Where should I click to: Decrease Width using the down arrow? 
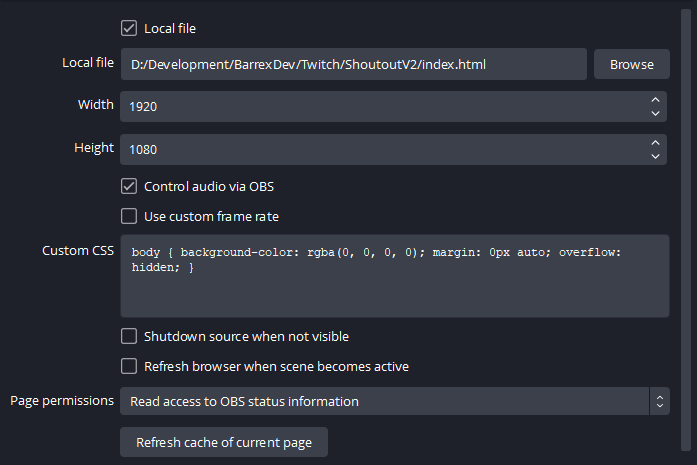click(655, 113)
